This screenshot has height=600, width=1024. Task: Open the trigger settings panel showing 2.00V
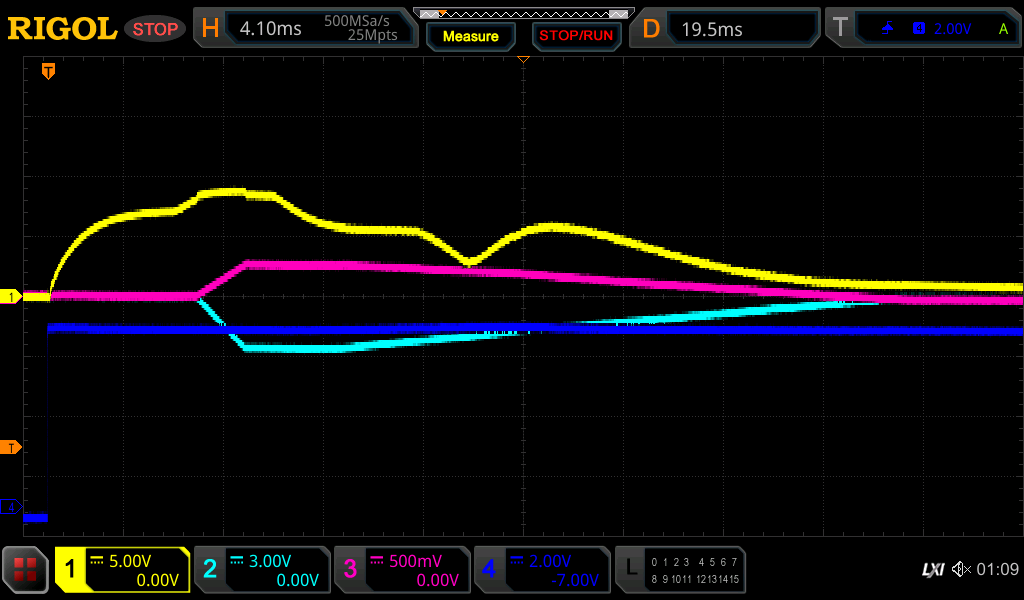[x=930, y=29]
